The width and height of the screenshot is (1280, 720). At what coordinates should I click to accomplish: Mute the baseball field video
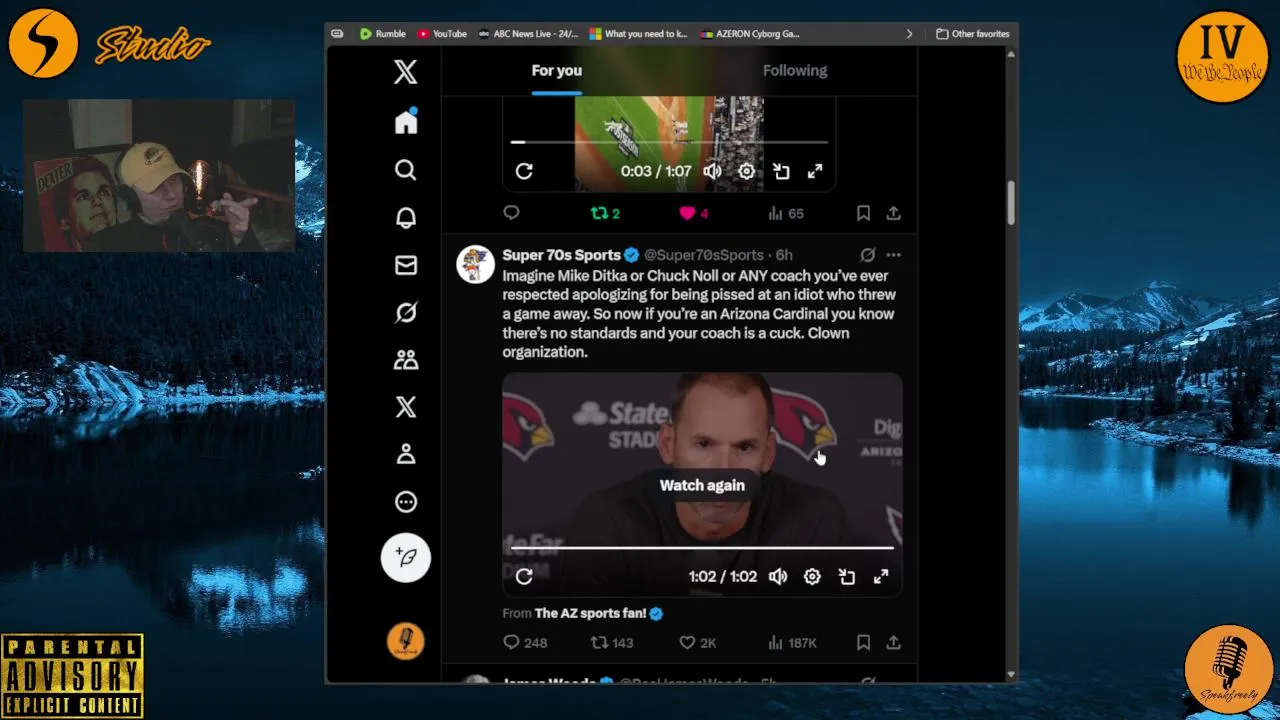tap(712, 171)
